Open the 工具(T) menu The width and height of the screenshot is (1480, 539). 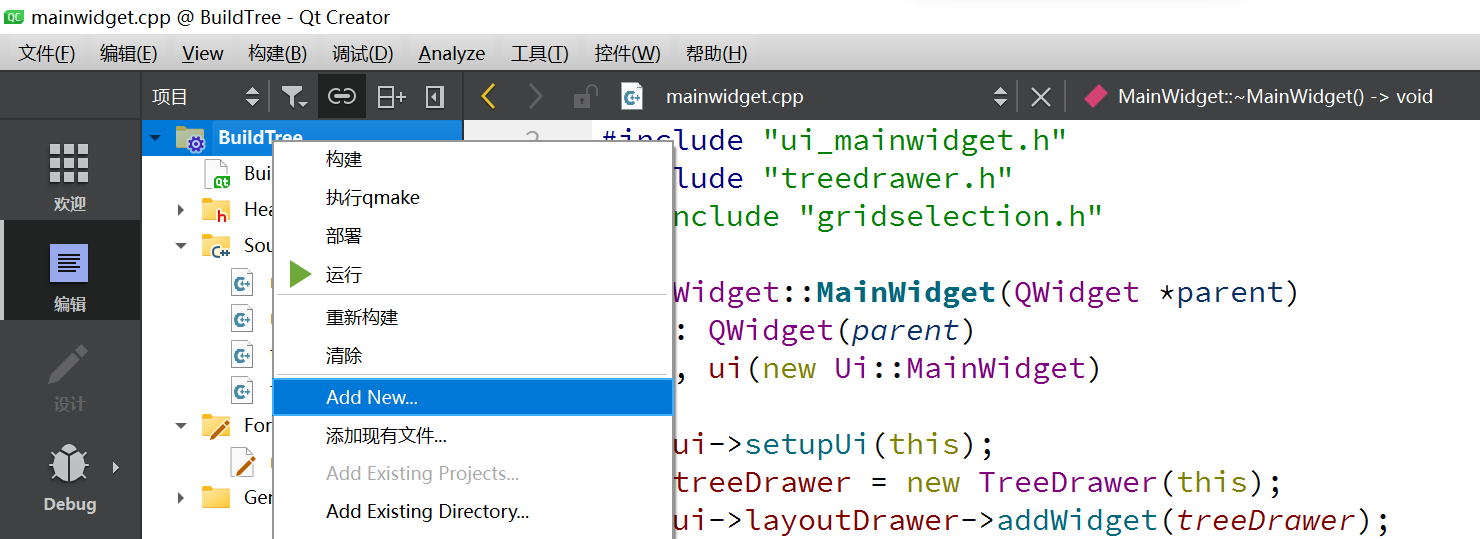539,53
